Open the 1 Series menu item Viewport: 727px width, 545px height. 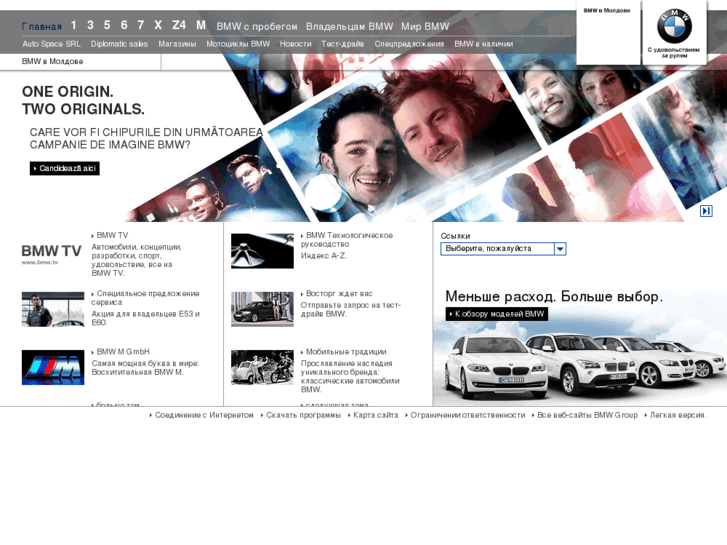coord(74,25)
